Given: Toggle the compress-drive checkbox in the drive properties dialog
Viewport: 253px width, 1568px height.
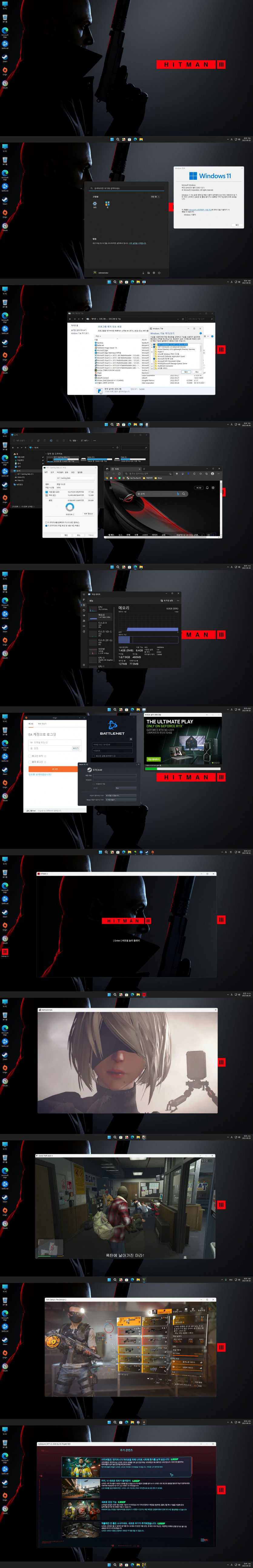Looking at the screenshot, I should (x=46, y=522).
